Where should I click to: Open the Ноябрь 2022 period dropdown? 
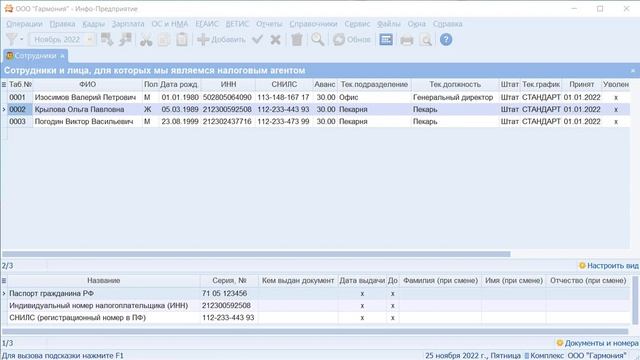(89, 40)
